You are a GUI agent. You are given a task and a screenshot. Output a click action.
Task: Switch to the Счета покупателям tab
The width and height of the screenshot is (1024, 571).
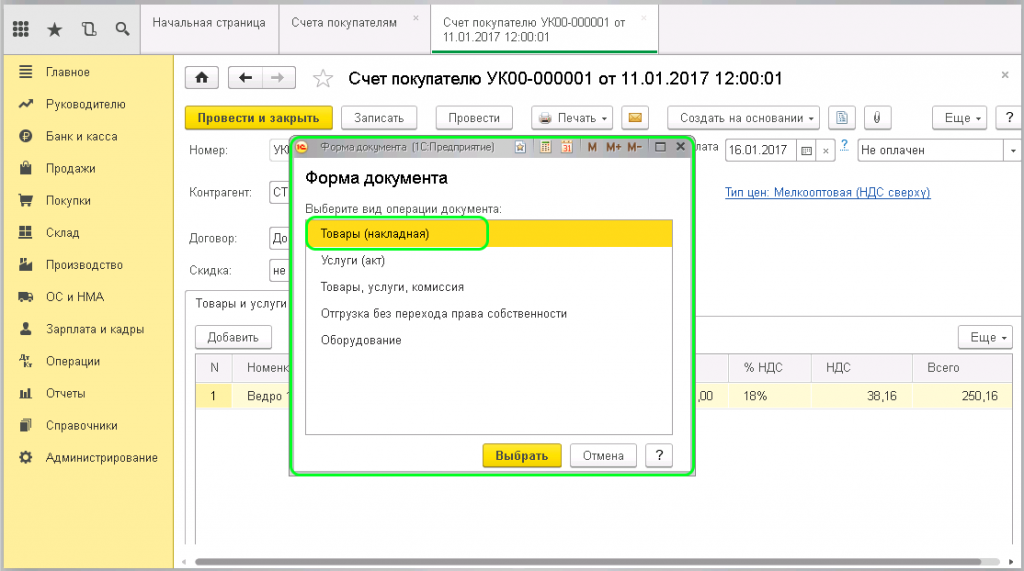[x=344, y=22]
